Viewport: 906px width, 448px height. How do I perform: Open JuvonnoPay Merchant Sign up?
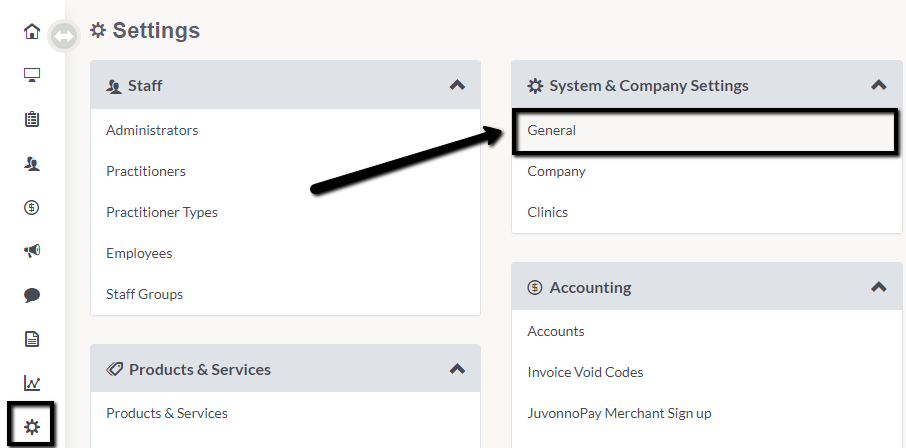tap(619, 413)
